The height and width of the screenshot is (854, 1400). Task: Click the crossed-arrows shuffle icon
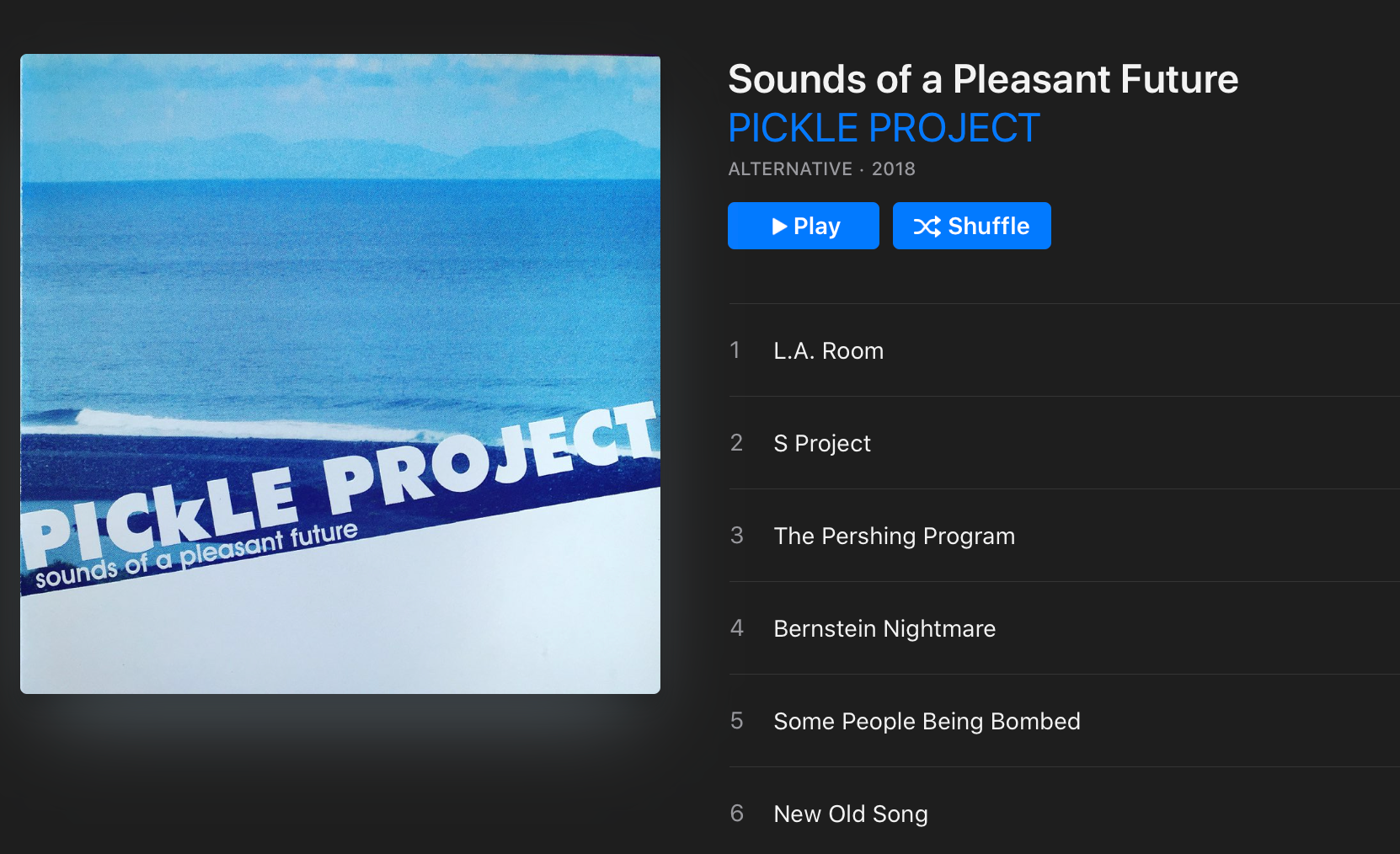coord(927,227)
